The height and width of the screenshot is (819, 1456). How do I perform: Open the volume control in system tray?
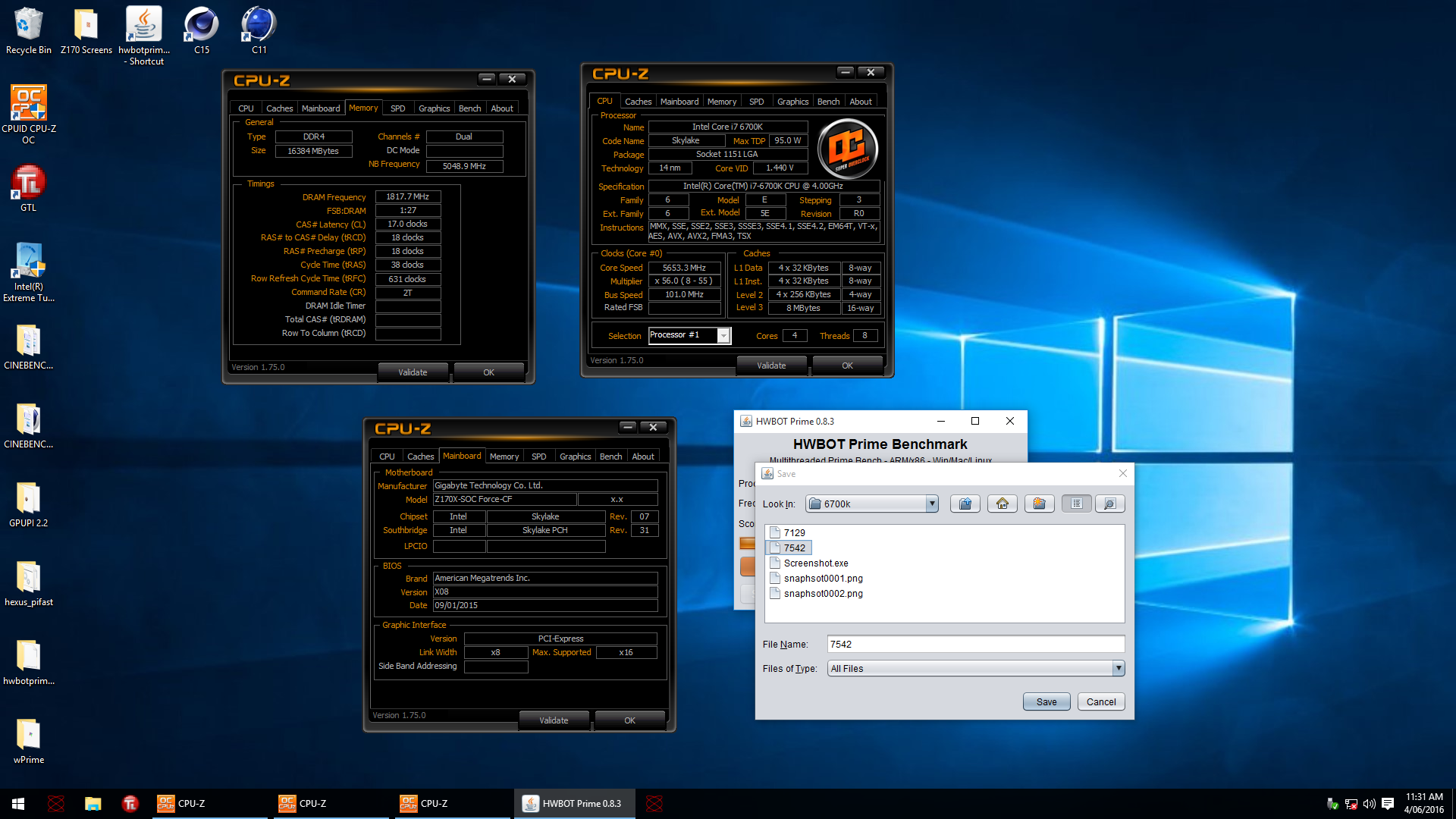[1369, 804]
